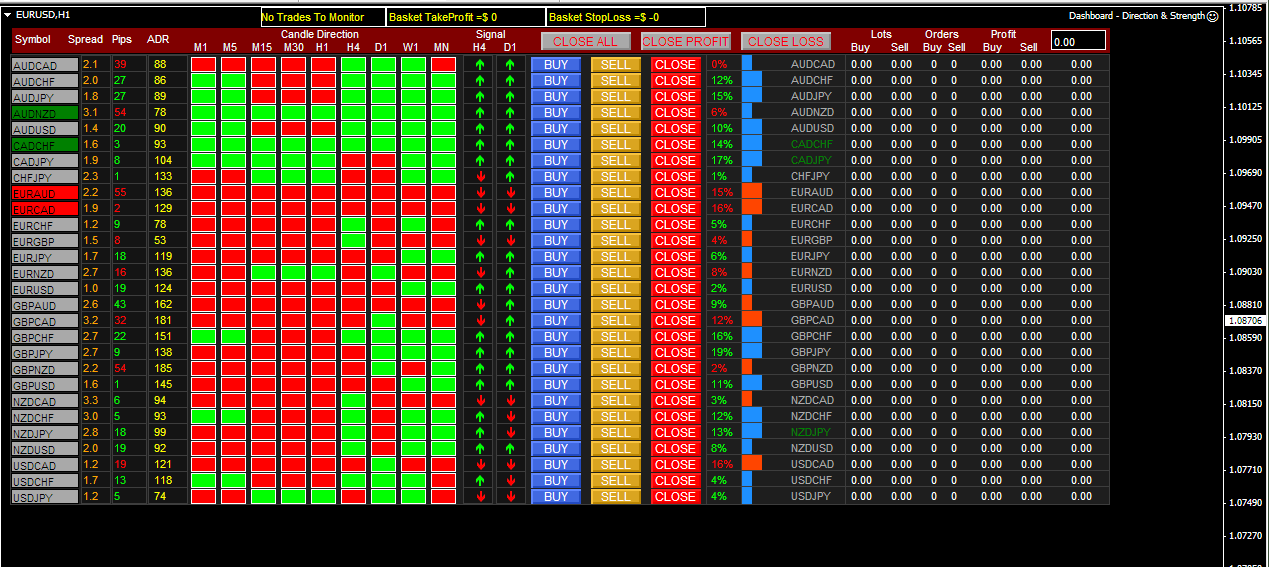The width and height of the screenshot is (1269, 567).
Task: Click the D1 up arrow in AUDUSD row
Action: pyautogui.click(x=510, y=128)
